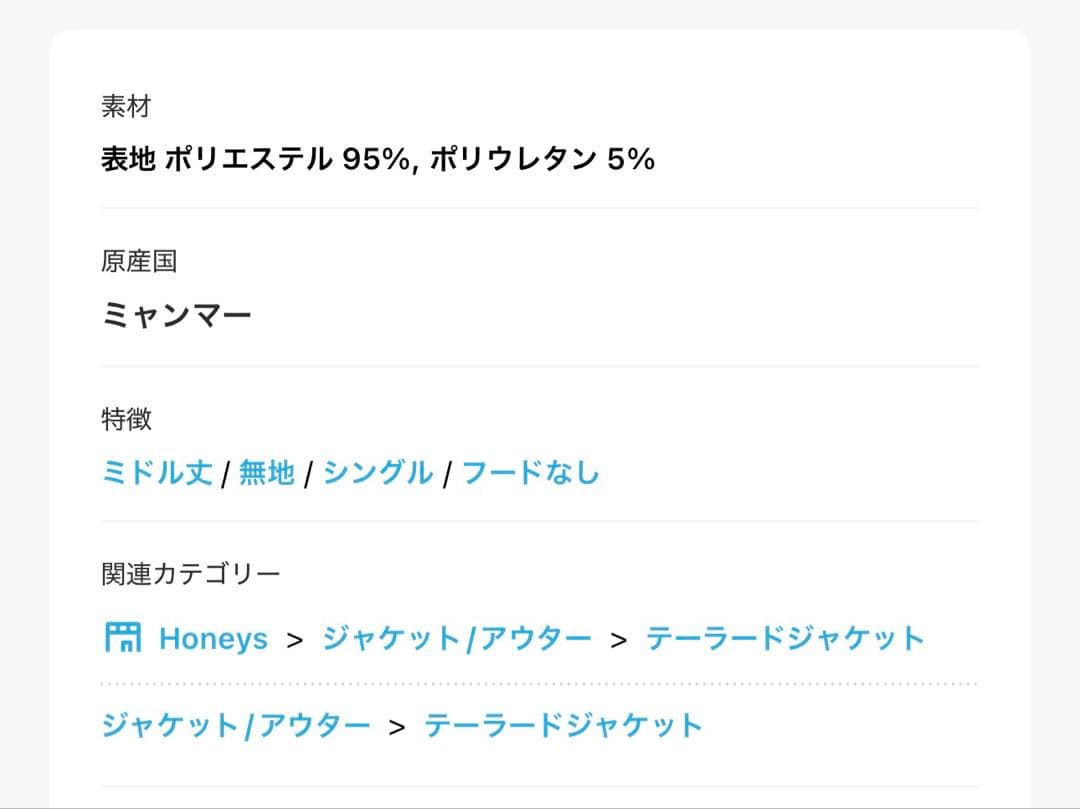This screenshot has height=809, width=1080.
Task: Open テーラードジャケット link in the Honeys breadcrumb
Action: 785,639
